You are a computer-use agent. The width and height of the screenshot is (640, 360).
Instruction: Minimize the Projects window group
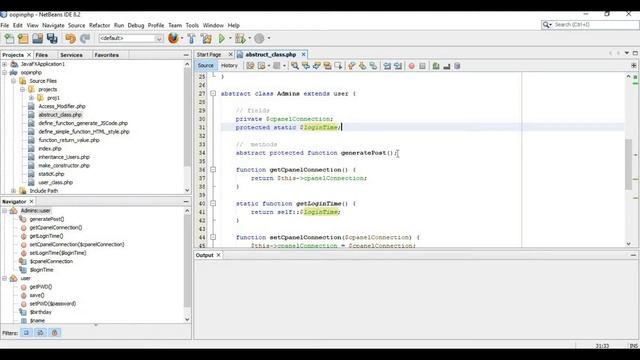tap(186, 55)
